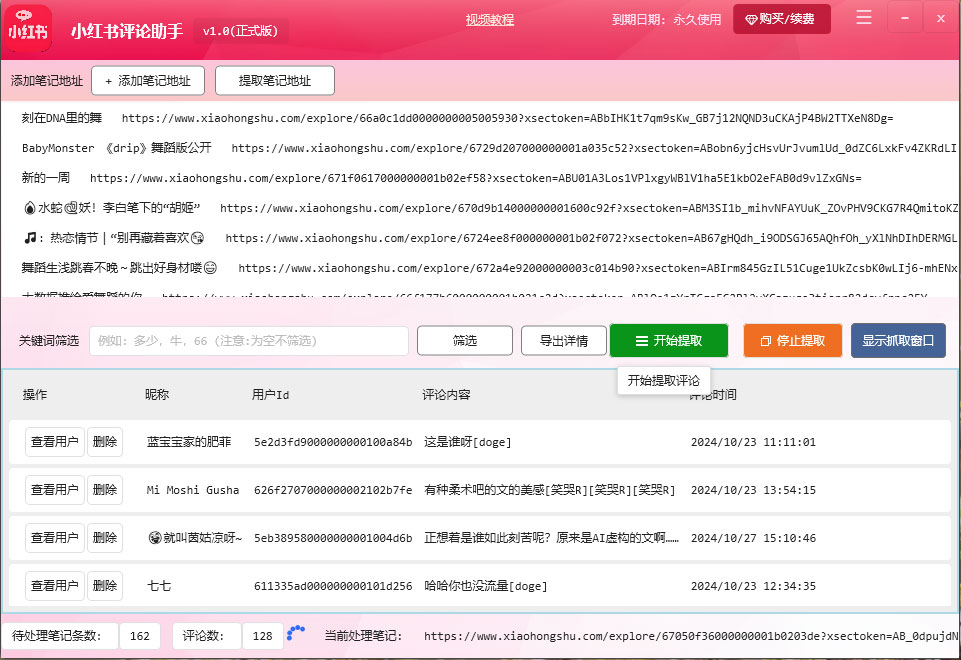Delete the 七七 comment row
The width and height of the screenshot is (961, 660).
pyautogui.click(x=104, y=586)
